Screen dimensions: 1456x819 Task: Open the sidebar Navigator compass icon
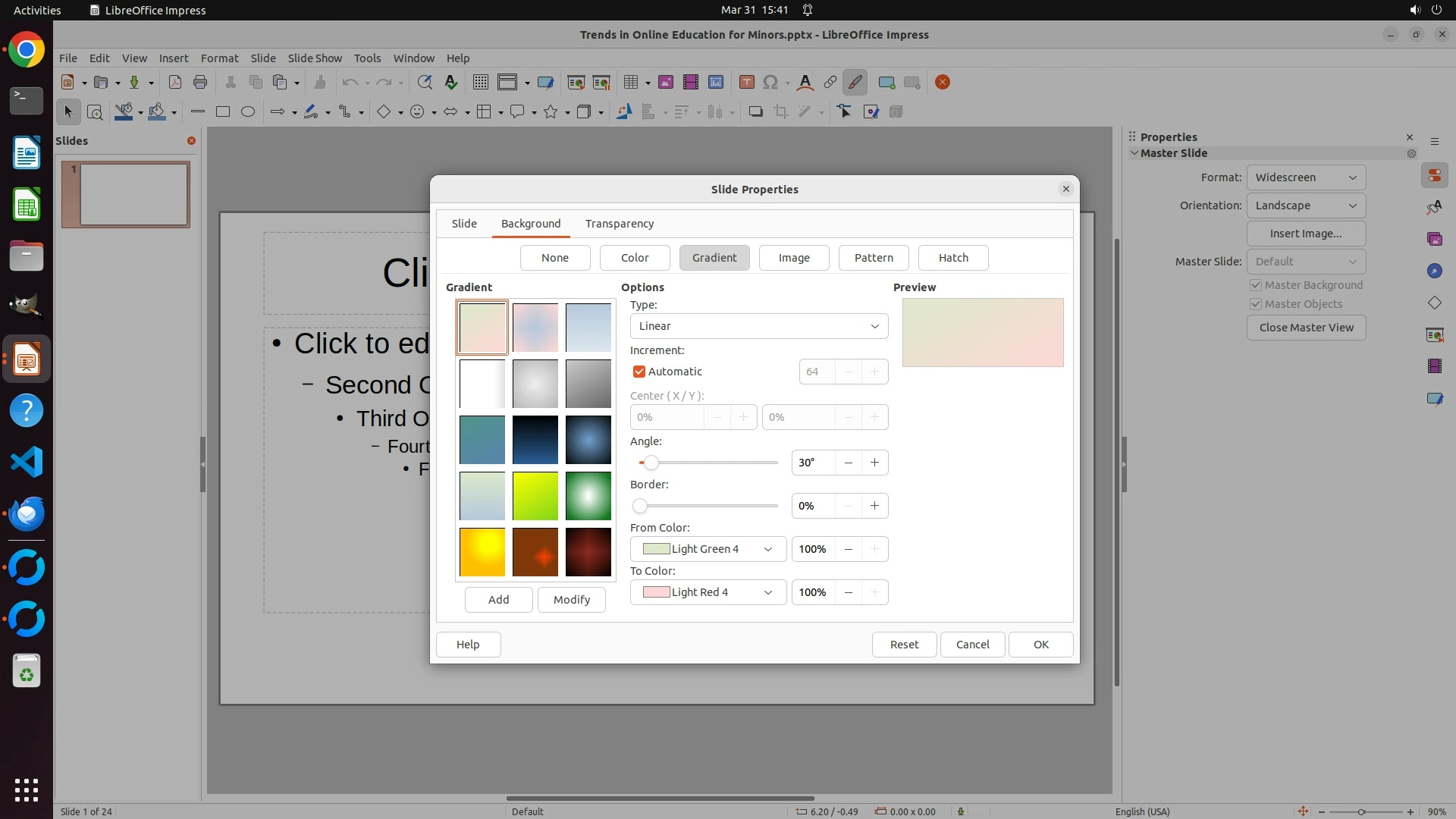[1434, 271]
